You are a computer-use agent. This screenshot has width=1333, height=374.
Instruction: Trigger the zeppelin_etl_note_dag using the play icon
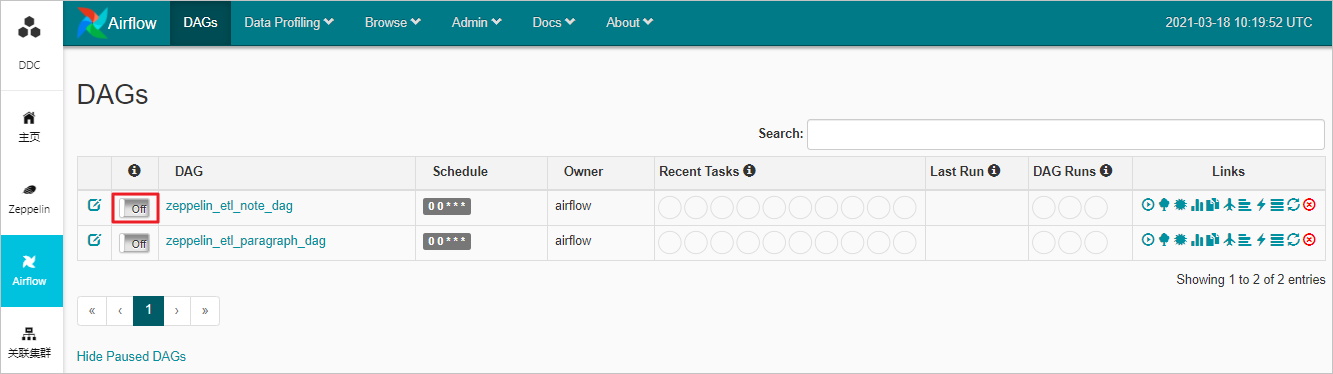click(x=1148, y=204)
